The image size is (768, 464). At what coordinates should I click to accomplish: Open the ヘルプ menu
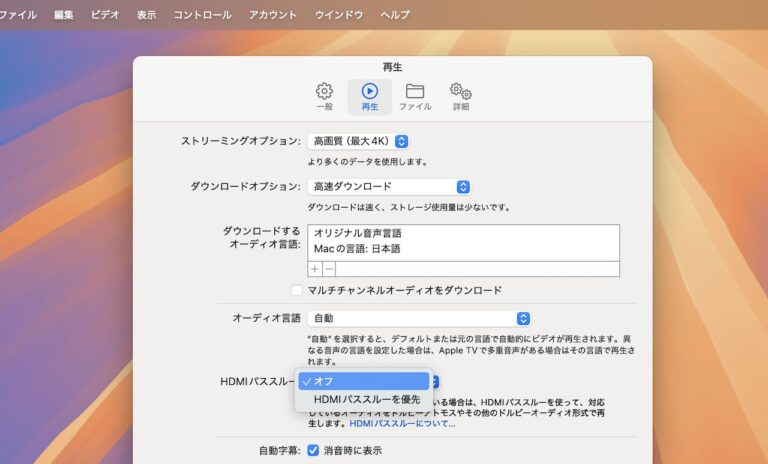[395, 15]
